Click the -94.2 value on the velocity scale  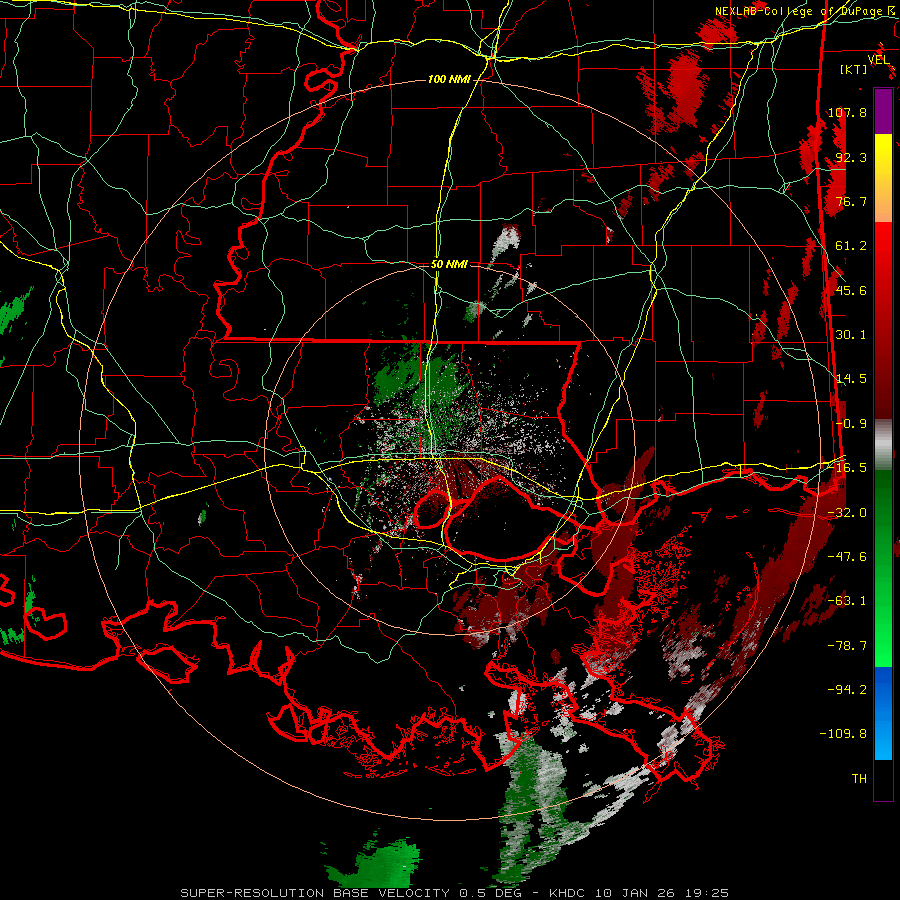[x=847, y=690]
